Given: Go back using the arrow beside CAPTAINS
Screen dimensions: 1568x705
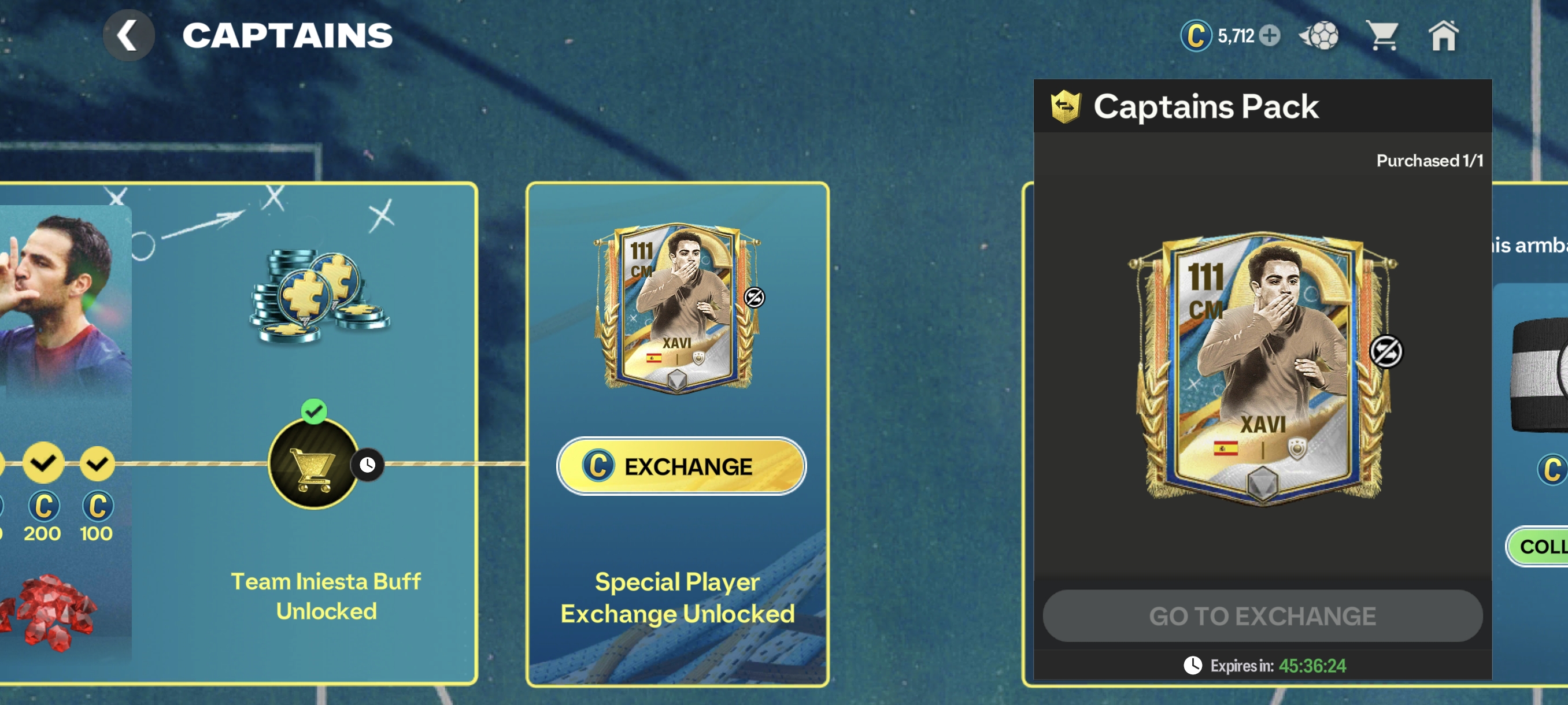Looking at the screenshot, I should point(128,35).
